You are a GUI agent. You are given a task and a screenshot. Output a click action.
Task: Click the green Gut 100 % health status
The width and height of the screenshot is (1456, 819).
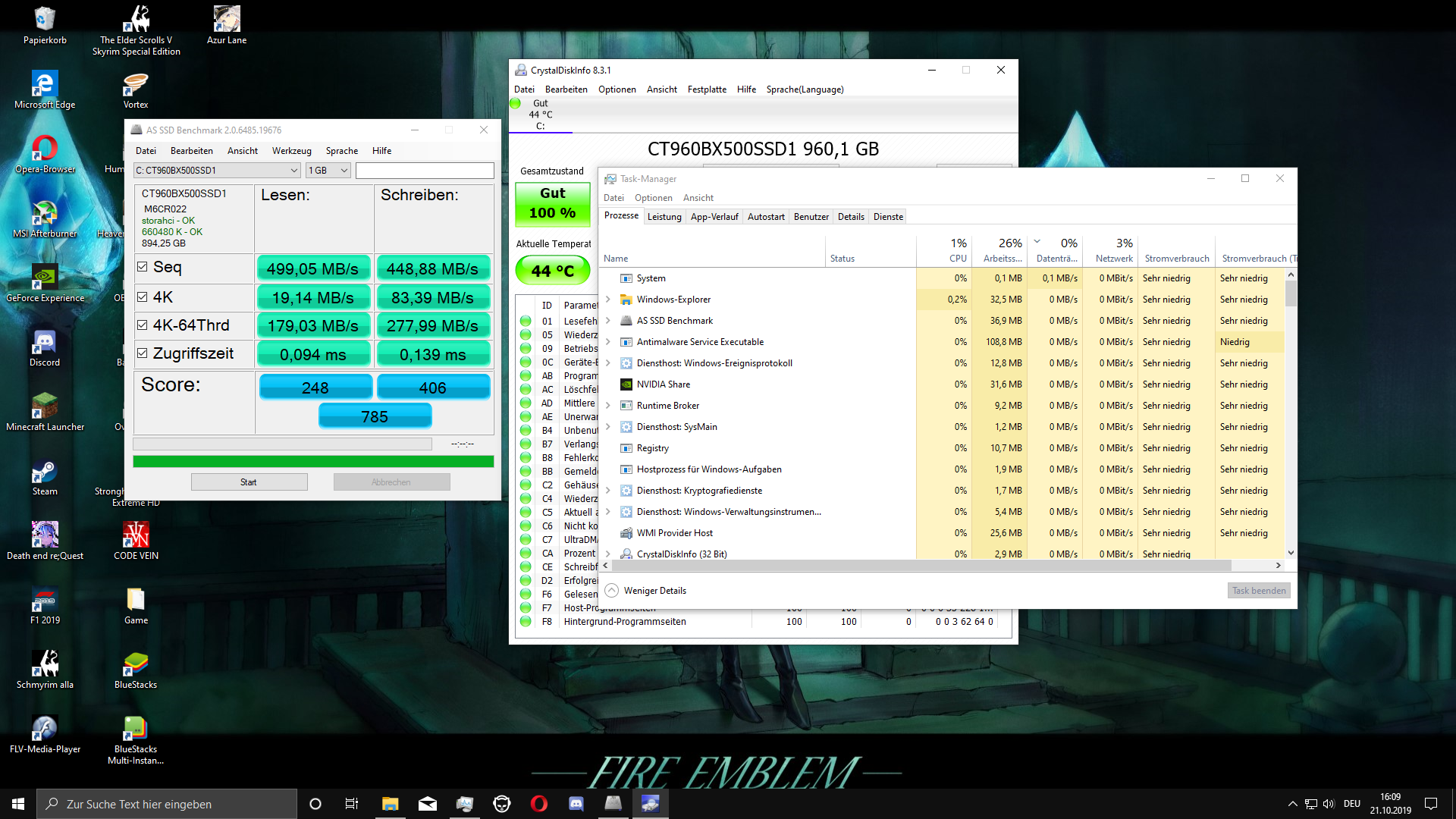[552, 203]
